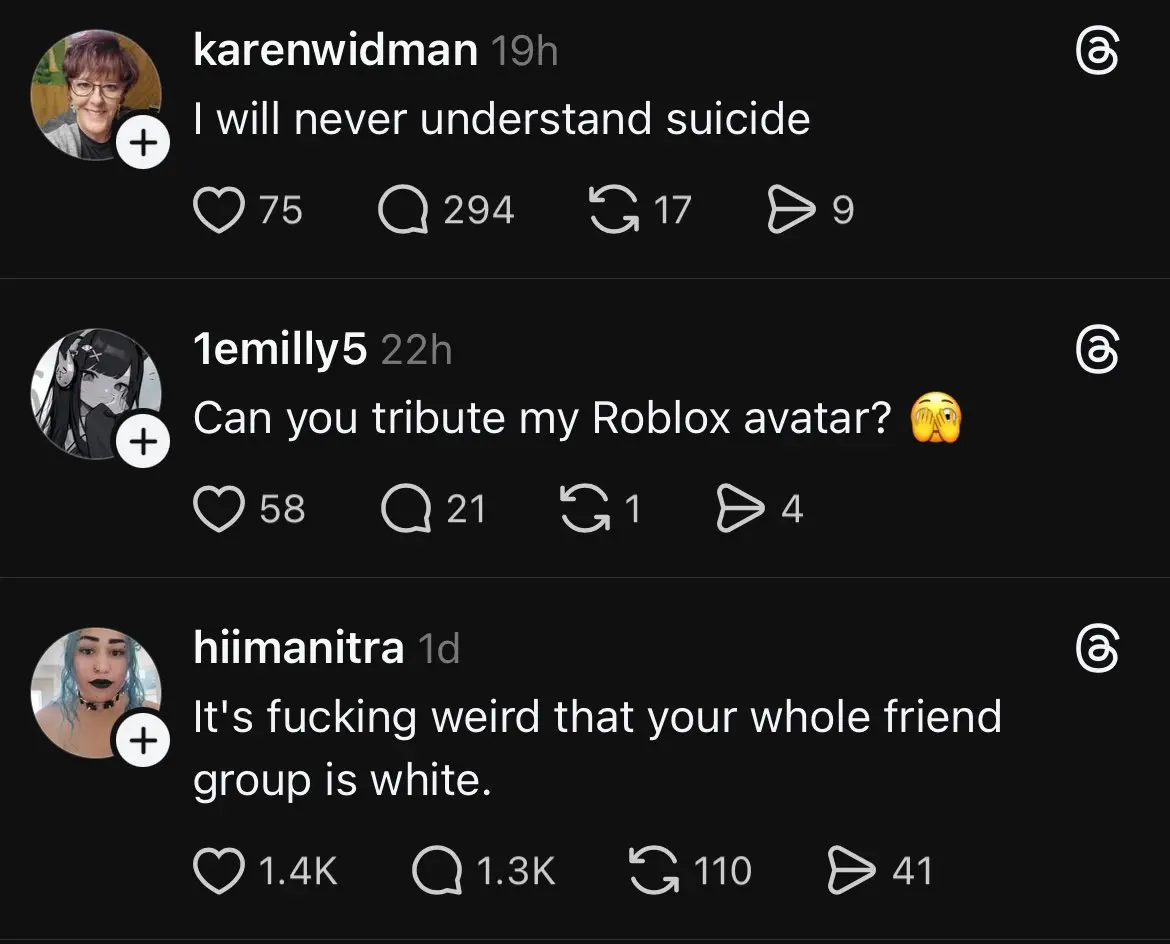
Task: Open the 1.3K replies on hiimanitra's post
Action: pyautogui.click(x=435, y=869)
